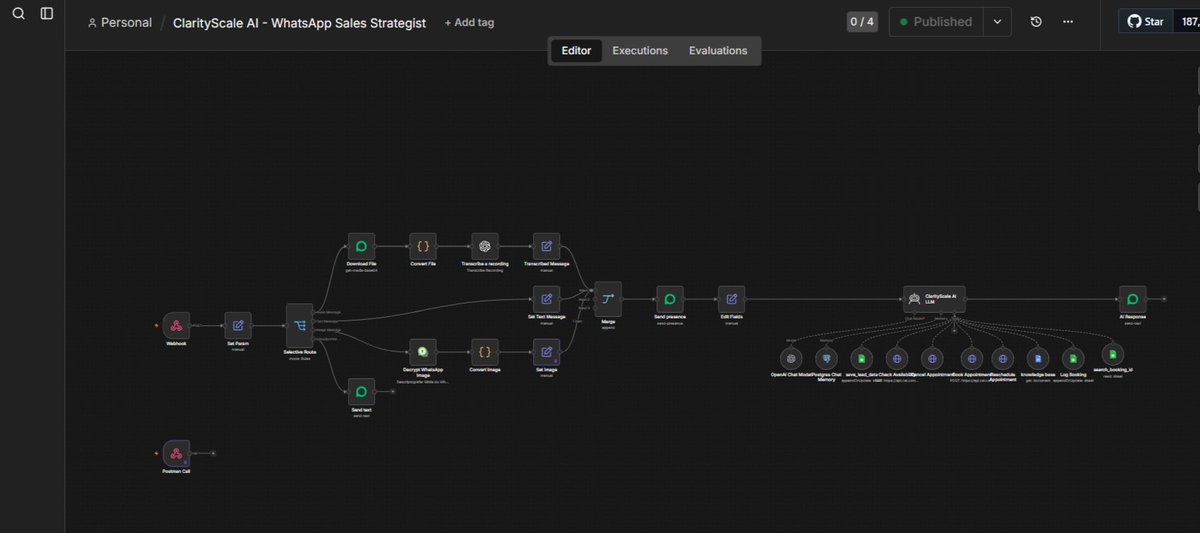Select the Decrypt WhatsApp Image node
The width and height of the screenshot is (1200, 533).
click(423, 352)
